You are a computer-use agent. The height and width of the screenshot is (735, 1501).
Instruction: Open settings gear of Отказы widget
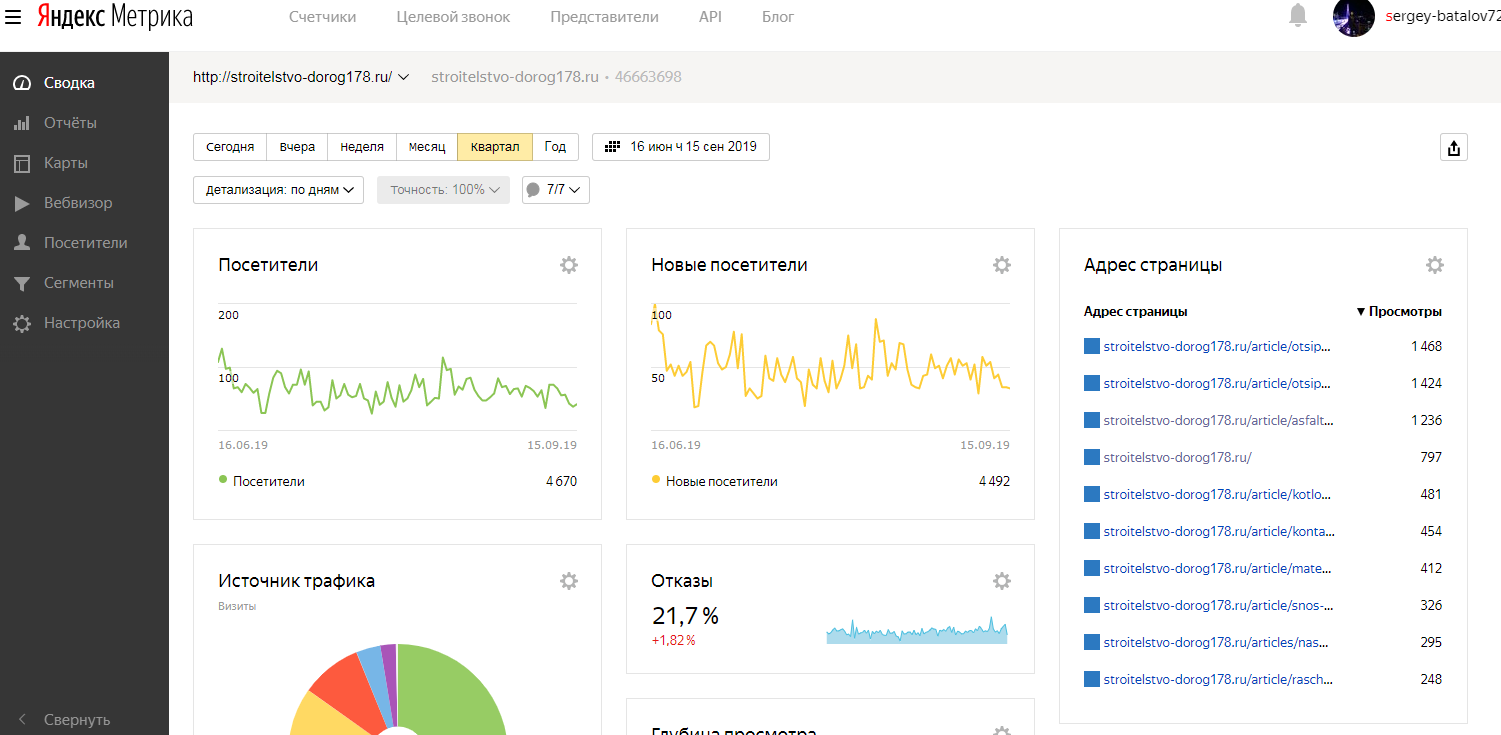pos(1002,581)
